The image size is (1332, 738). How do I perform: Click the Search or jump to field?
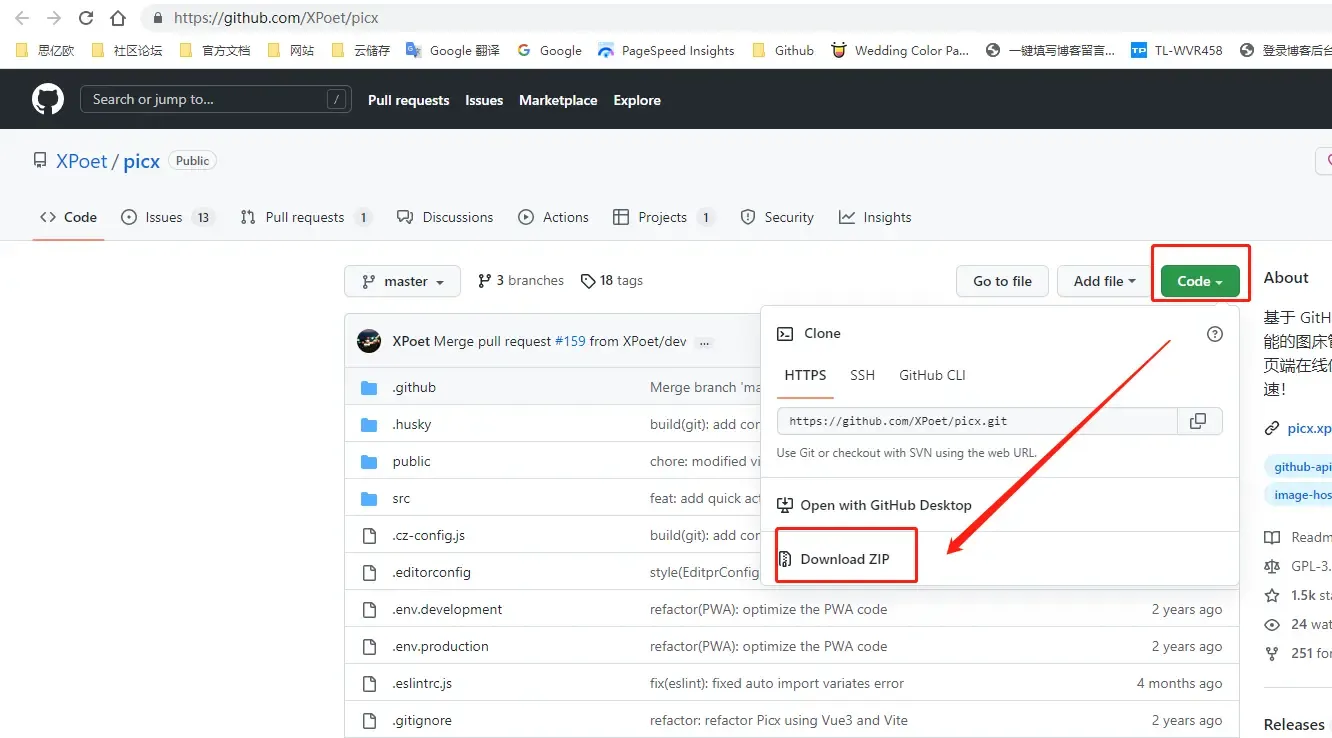coord(216,99)
